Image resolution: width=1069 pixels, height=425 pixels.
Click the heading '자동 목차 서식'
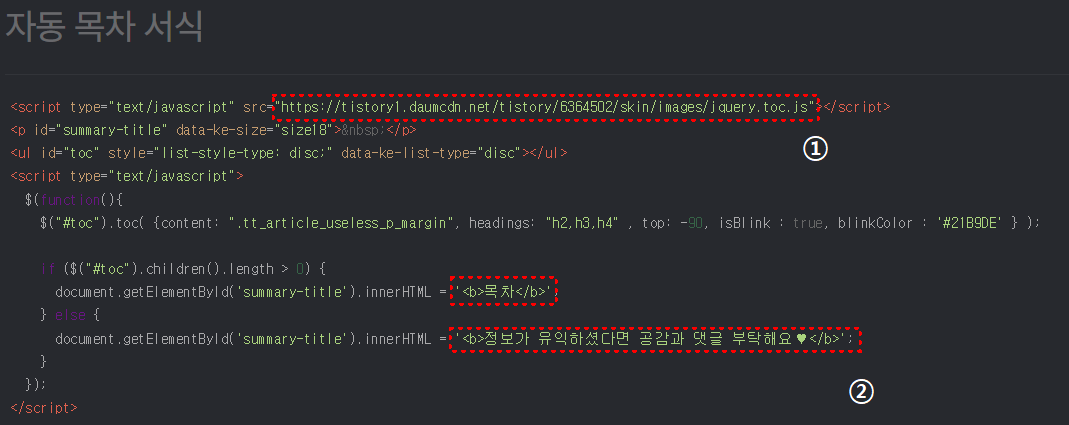tap(104, 29)
